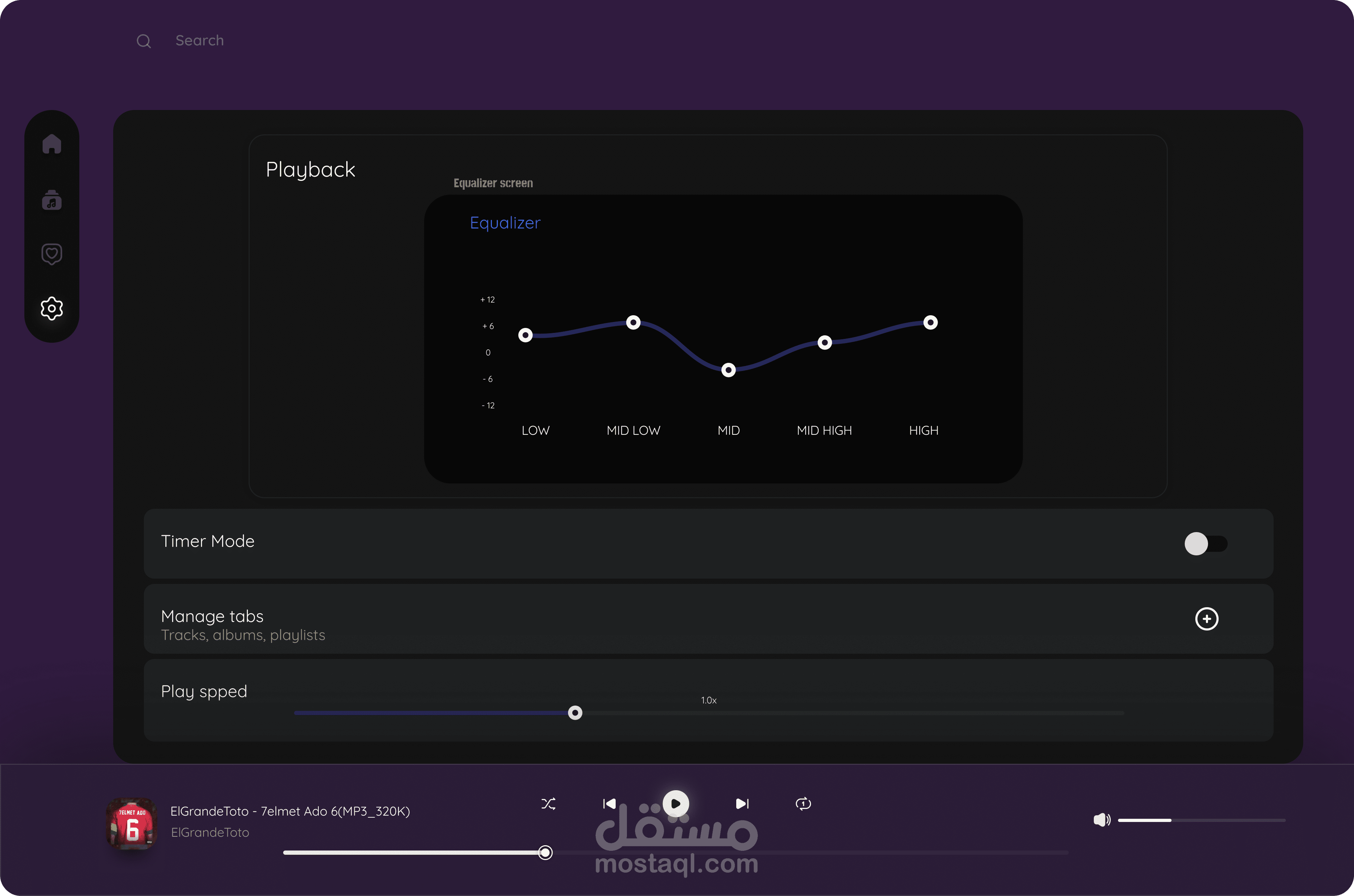Click the song progress bar handle
The image size is (1354, 896).
tap(545, 853)
